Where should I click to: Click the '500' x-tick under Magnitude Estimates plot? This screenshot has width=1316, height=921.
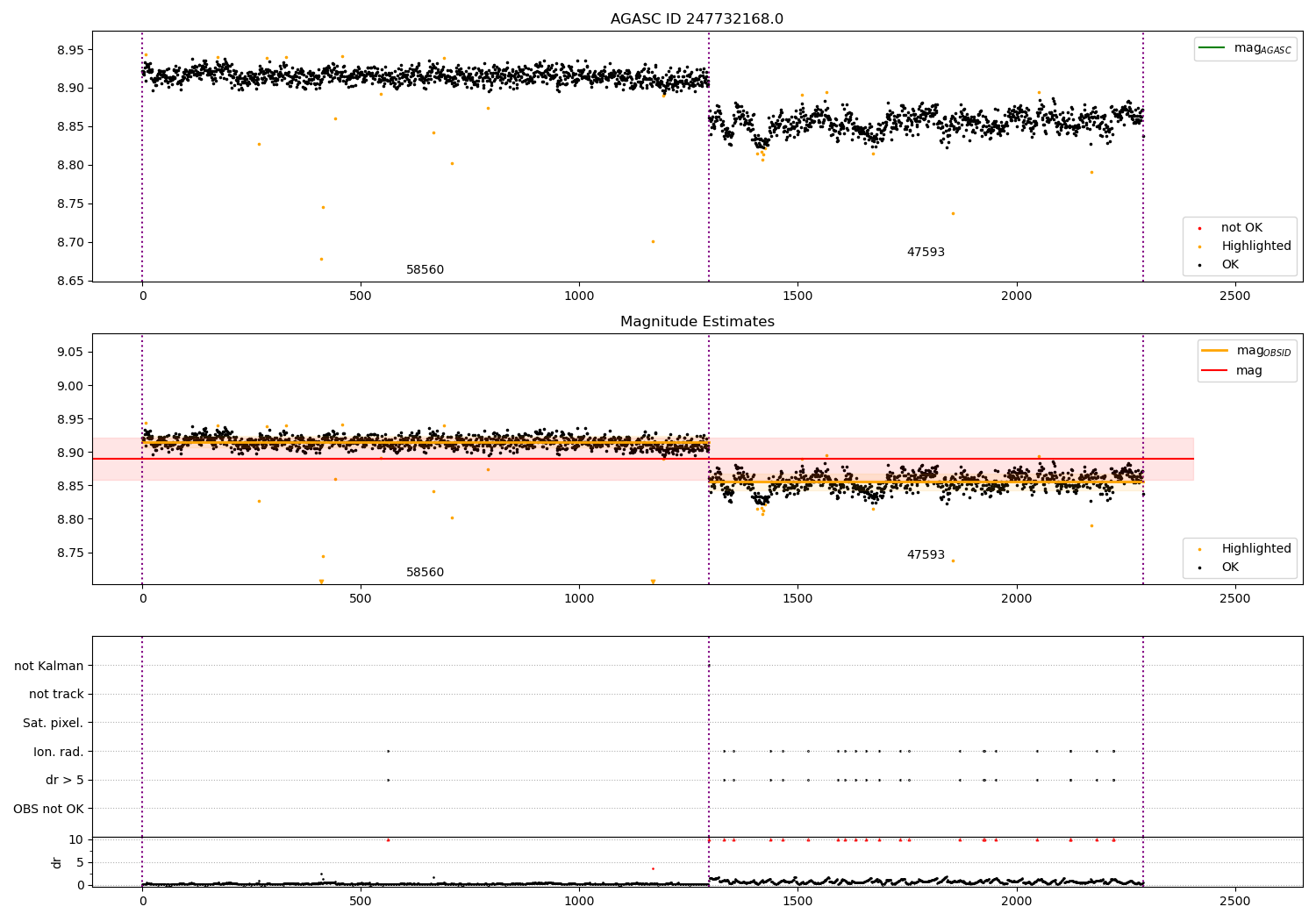click(361, 598)
